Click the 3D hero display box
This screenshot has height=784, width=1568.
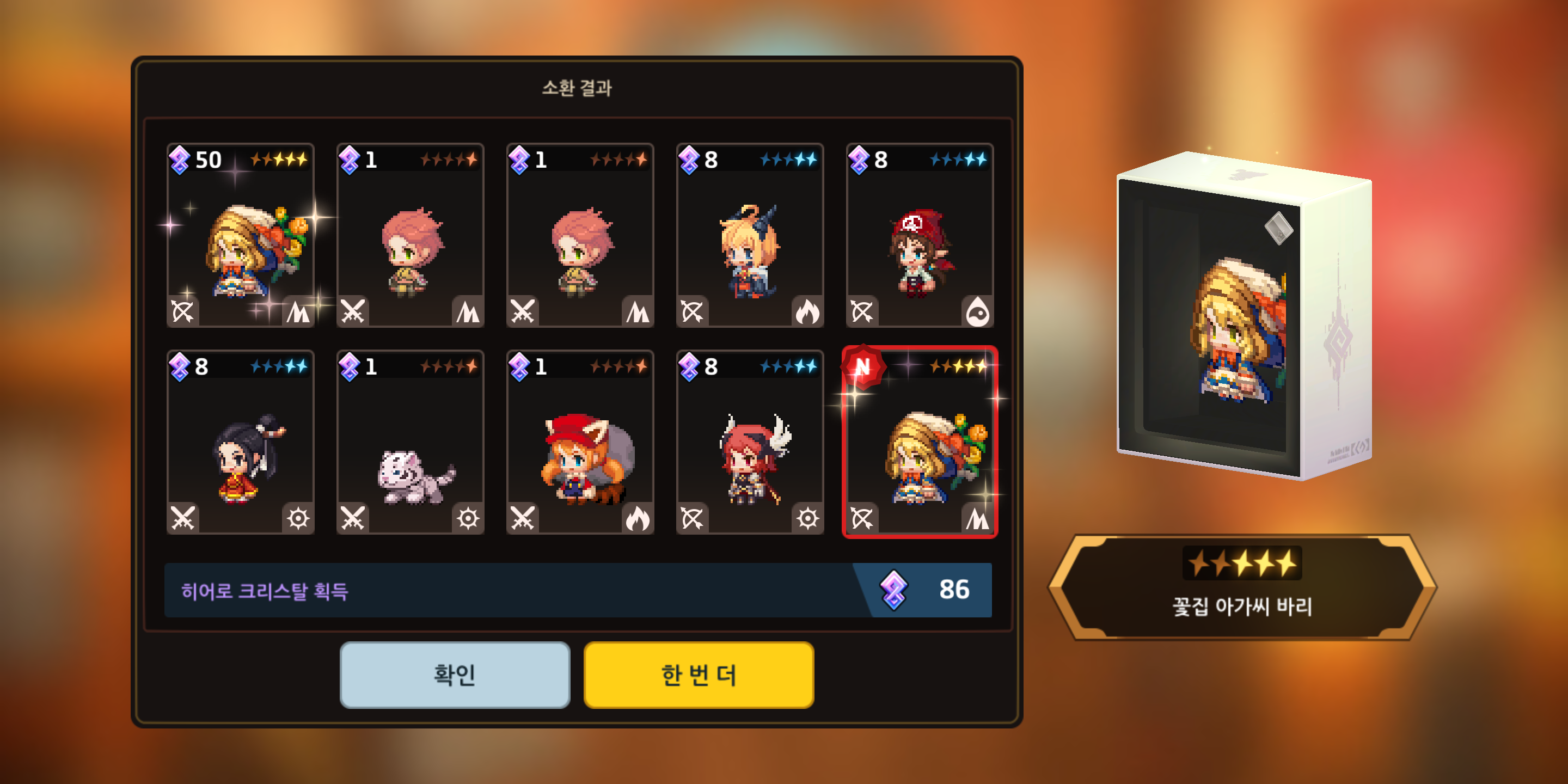pos(1244,315)
